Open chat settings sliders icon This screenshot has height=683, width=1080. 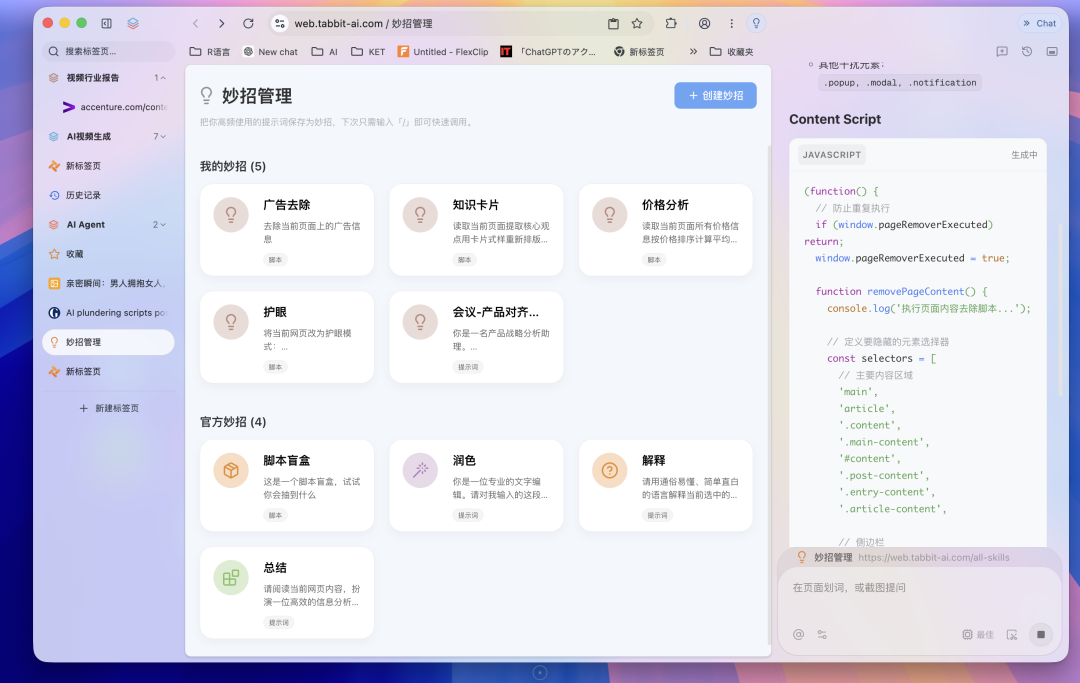[822, 635]
